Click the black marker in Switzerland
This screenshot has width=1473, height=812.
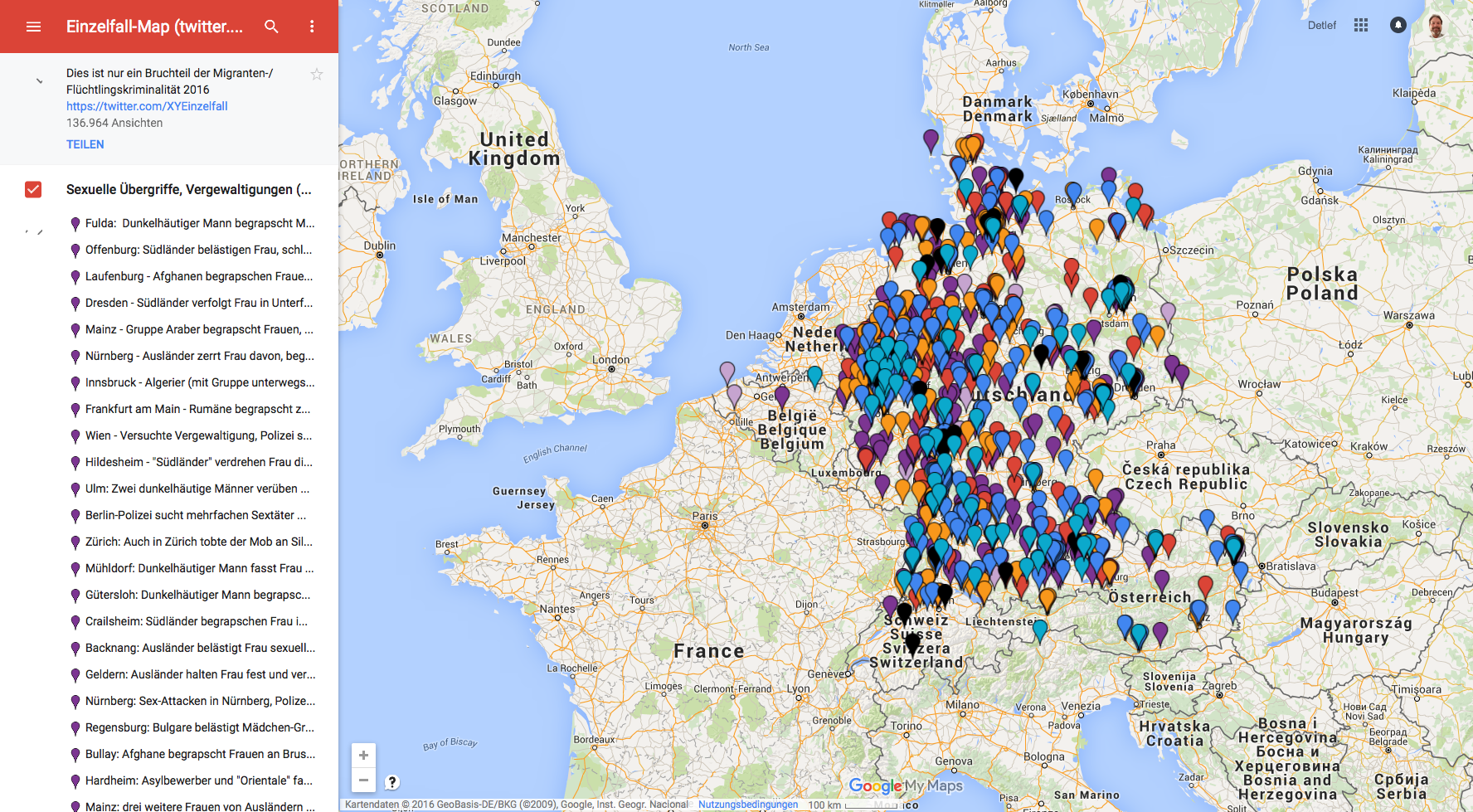(912, 641)
